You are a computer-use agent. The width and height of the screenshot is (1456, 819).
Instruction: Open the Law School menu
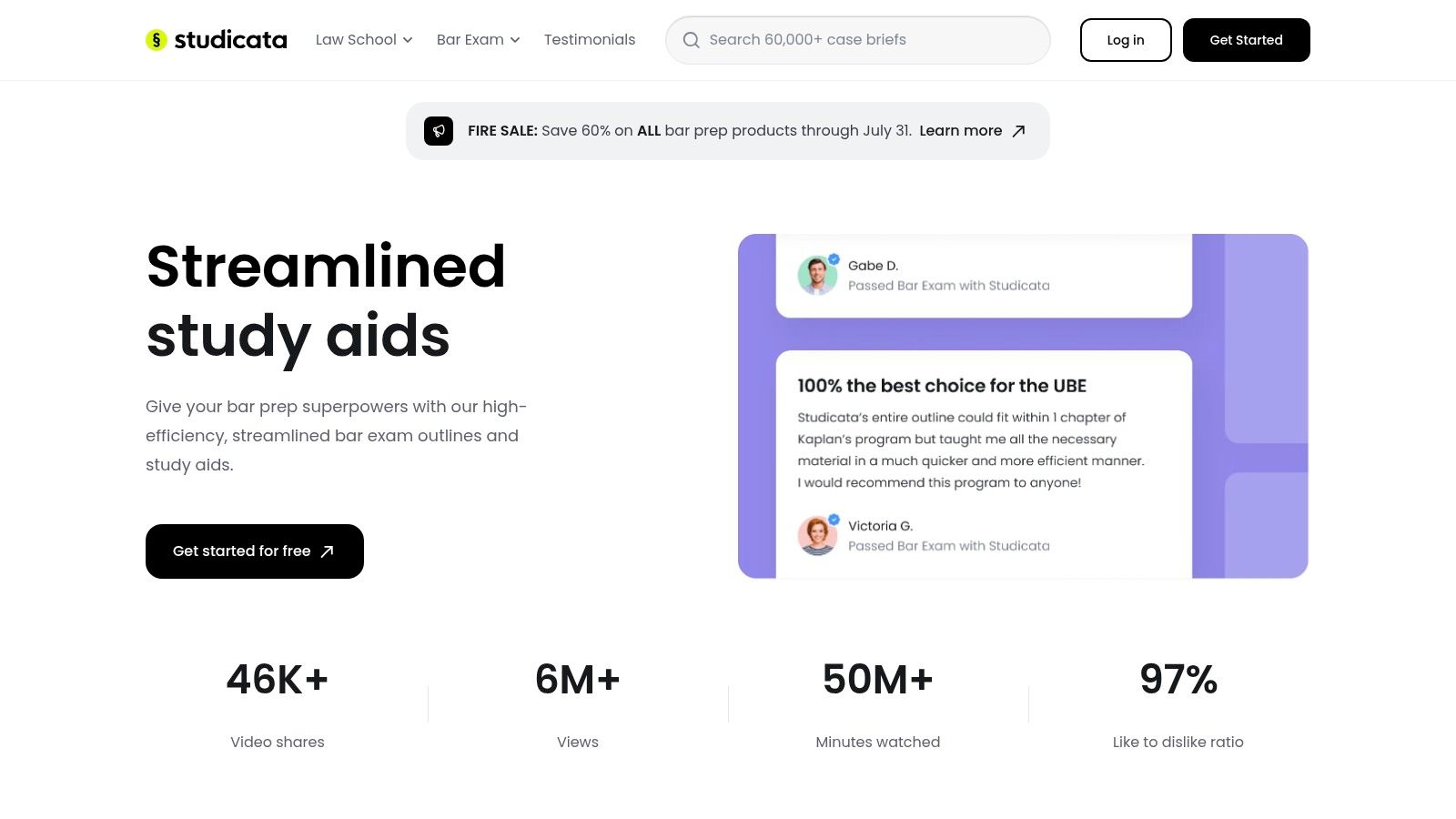356,40
